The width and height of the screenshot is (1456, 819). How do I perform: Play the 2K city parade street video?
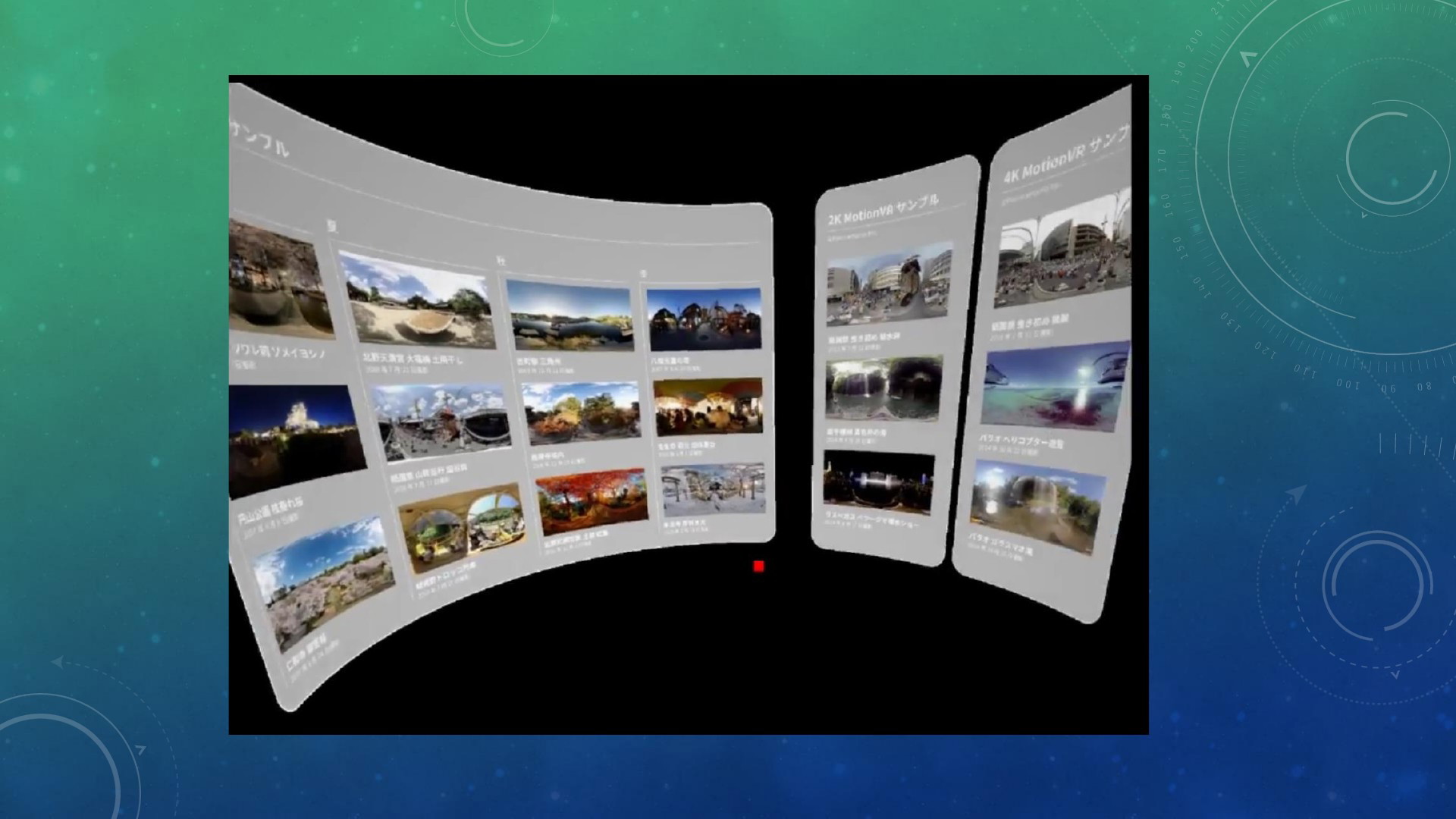click(889, 284)
